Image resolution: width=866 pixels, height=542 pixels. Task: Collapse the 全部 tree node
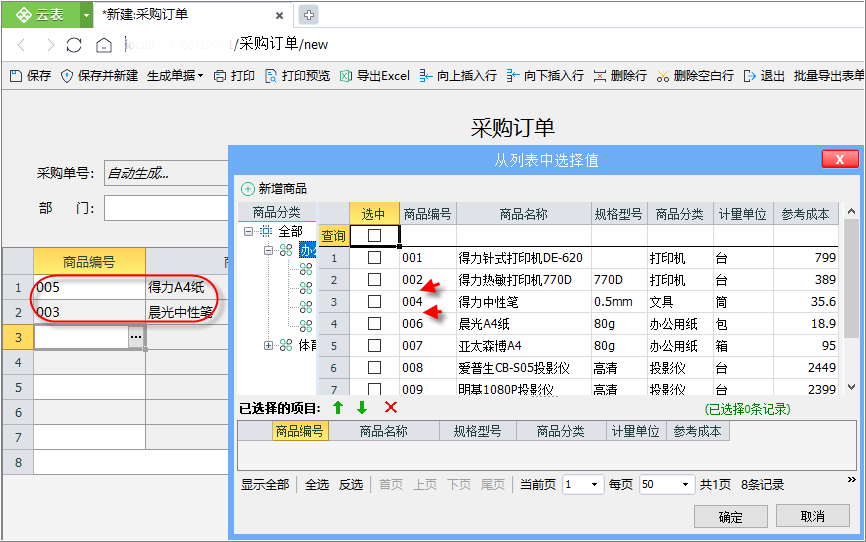pyautogui.click(x=249, y=231)
